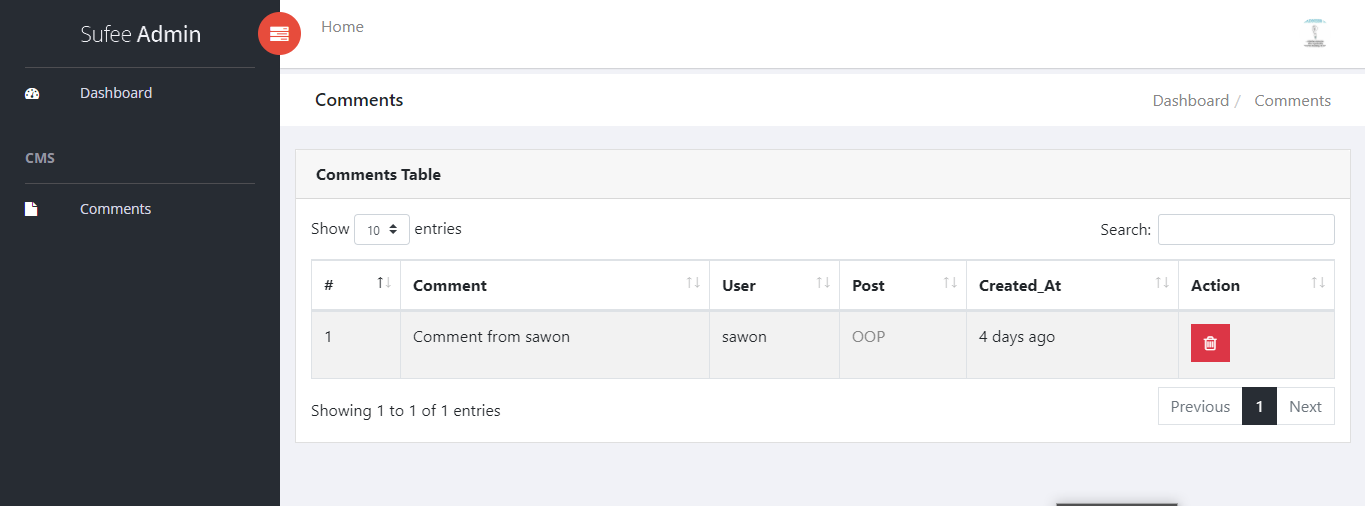Image resolution: width=1365 pixels, height=506 pixels.
Task: Open Comments in the sidebar menu
Action: click(x=116, y=209)
